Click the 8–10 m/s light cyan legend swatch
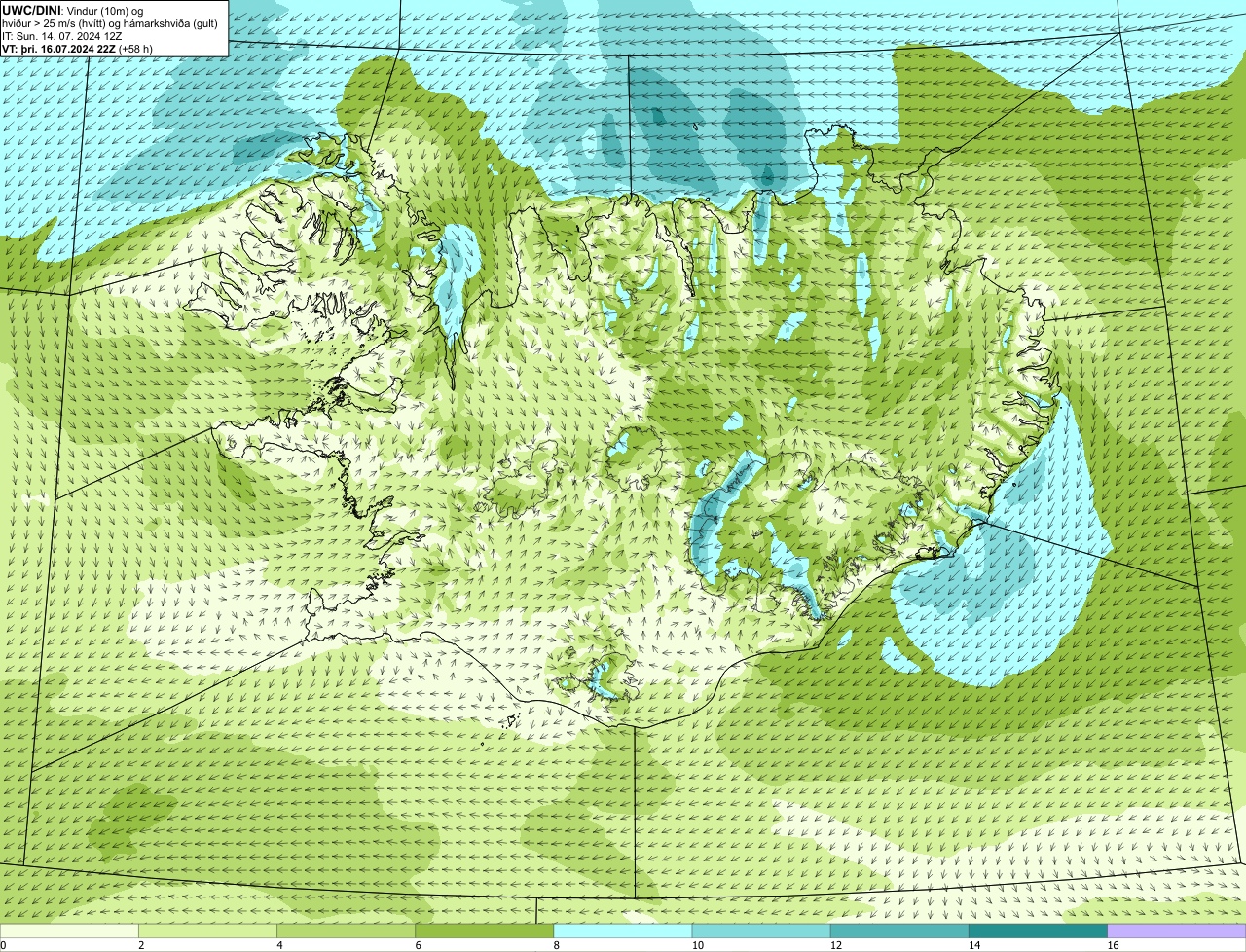Image resolution: width=1246 pixels, height=952 pixels. (623, 932)
